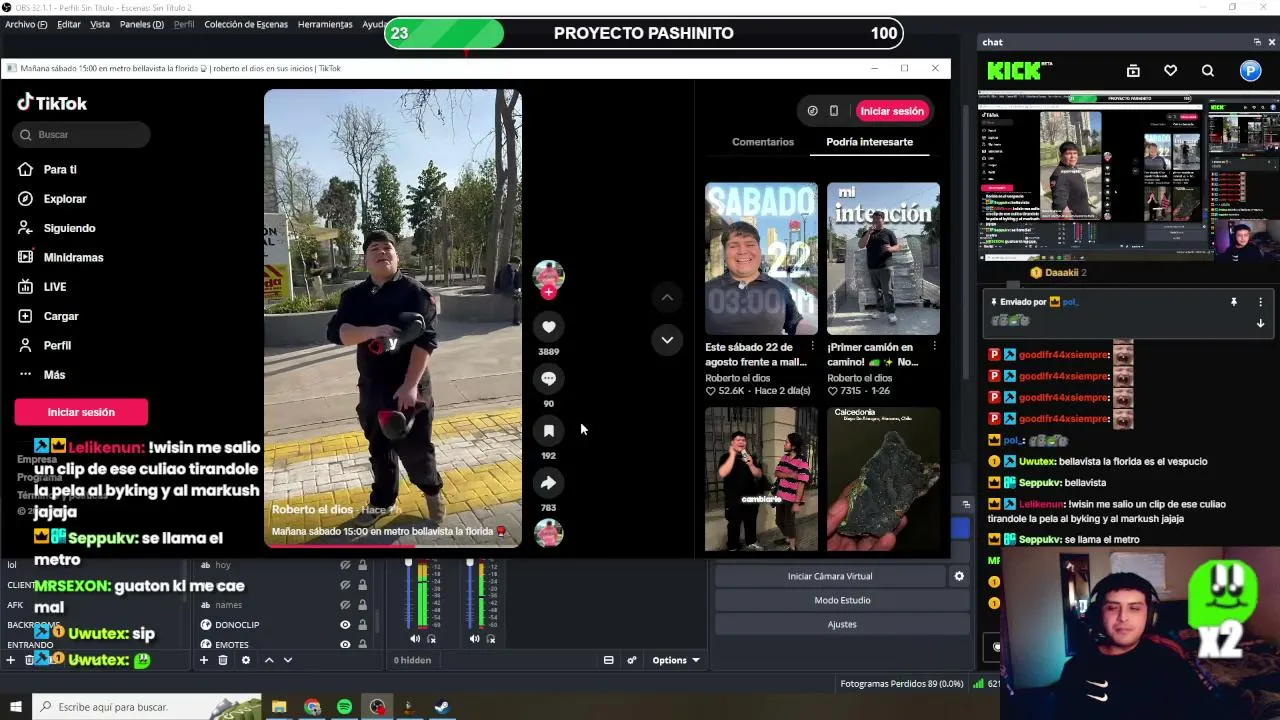Expand the pinned chat message
Screen dimensions: 1280x720
point(1260,323)
